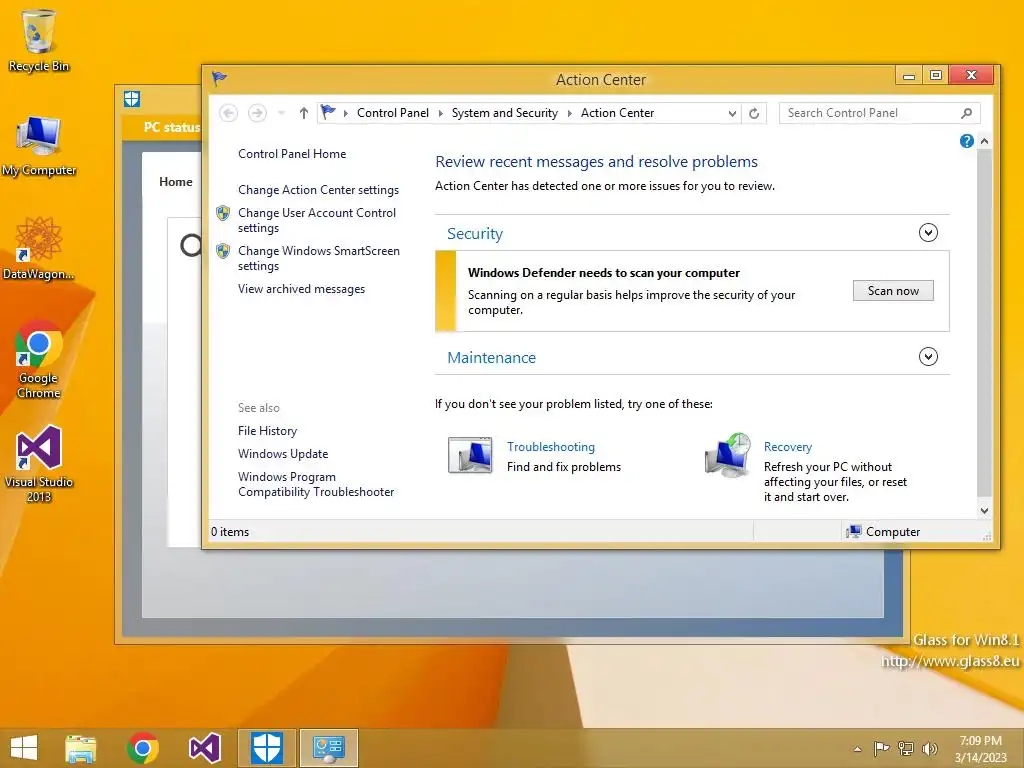Open Chrome from the taskbar

(x=142, y=748)
